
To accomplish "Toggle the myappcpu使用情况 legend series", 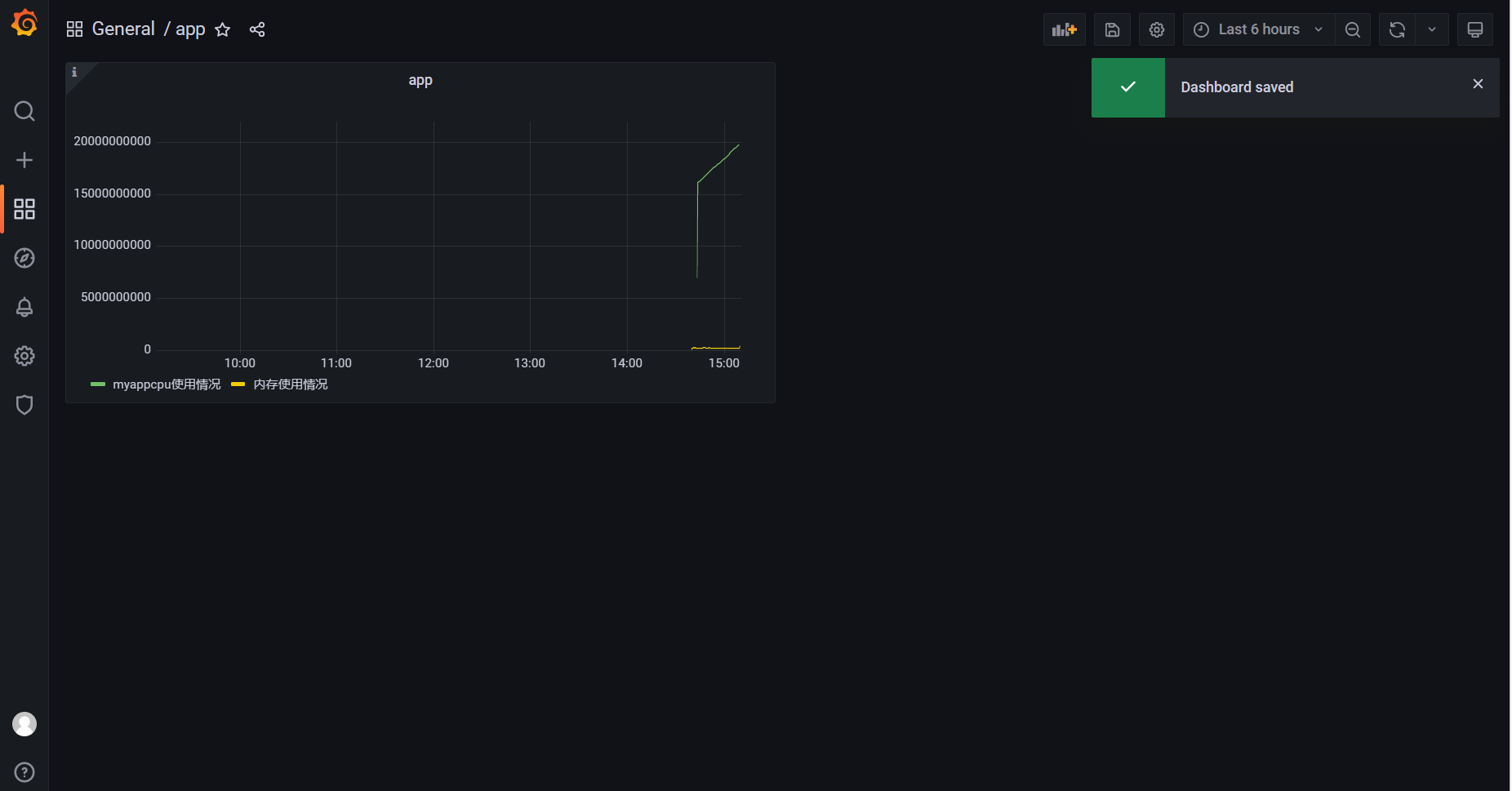I will click(x=167, y=384).
